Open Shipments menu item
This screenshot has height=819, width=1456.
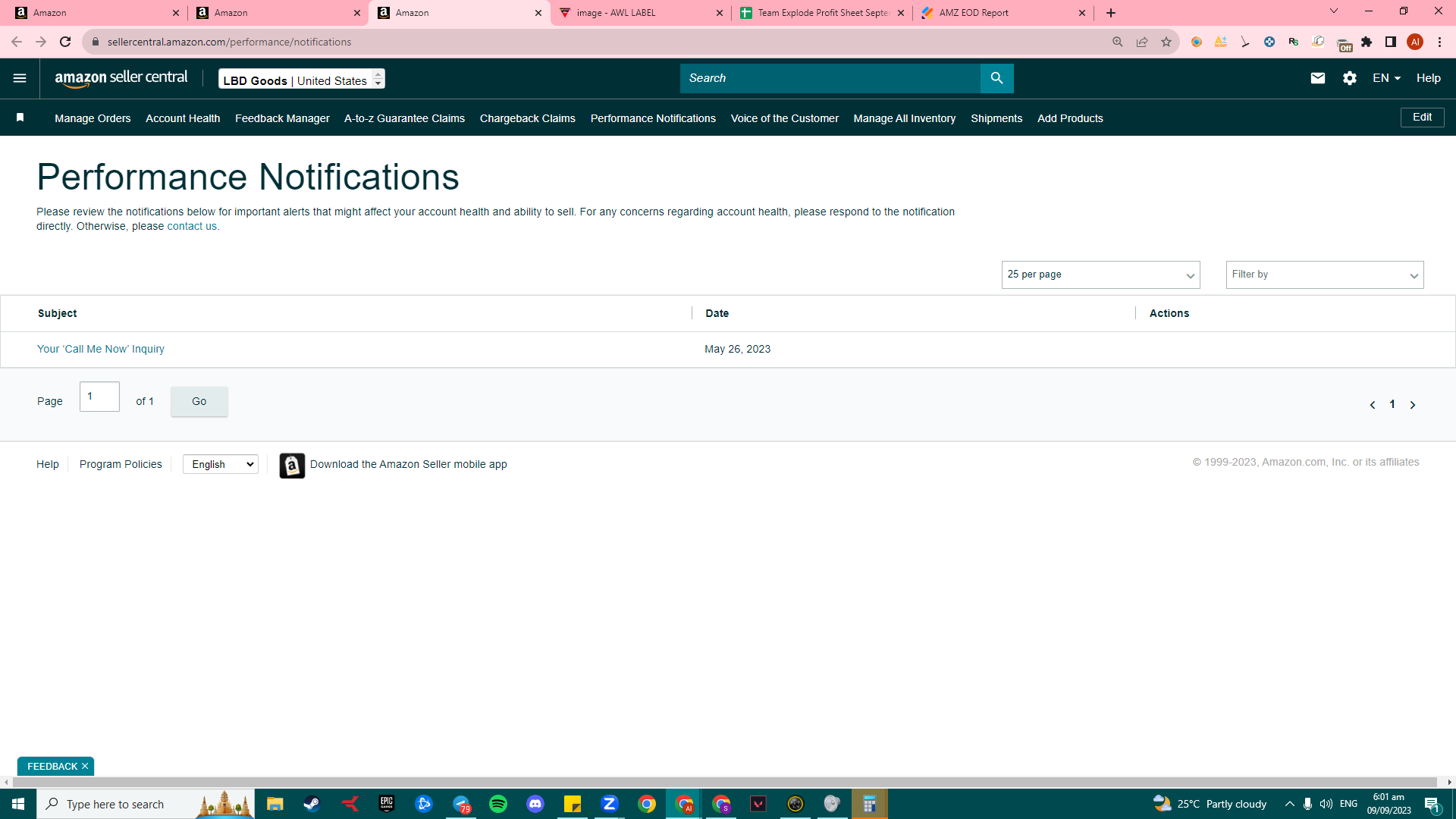pos(996,118)
